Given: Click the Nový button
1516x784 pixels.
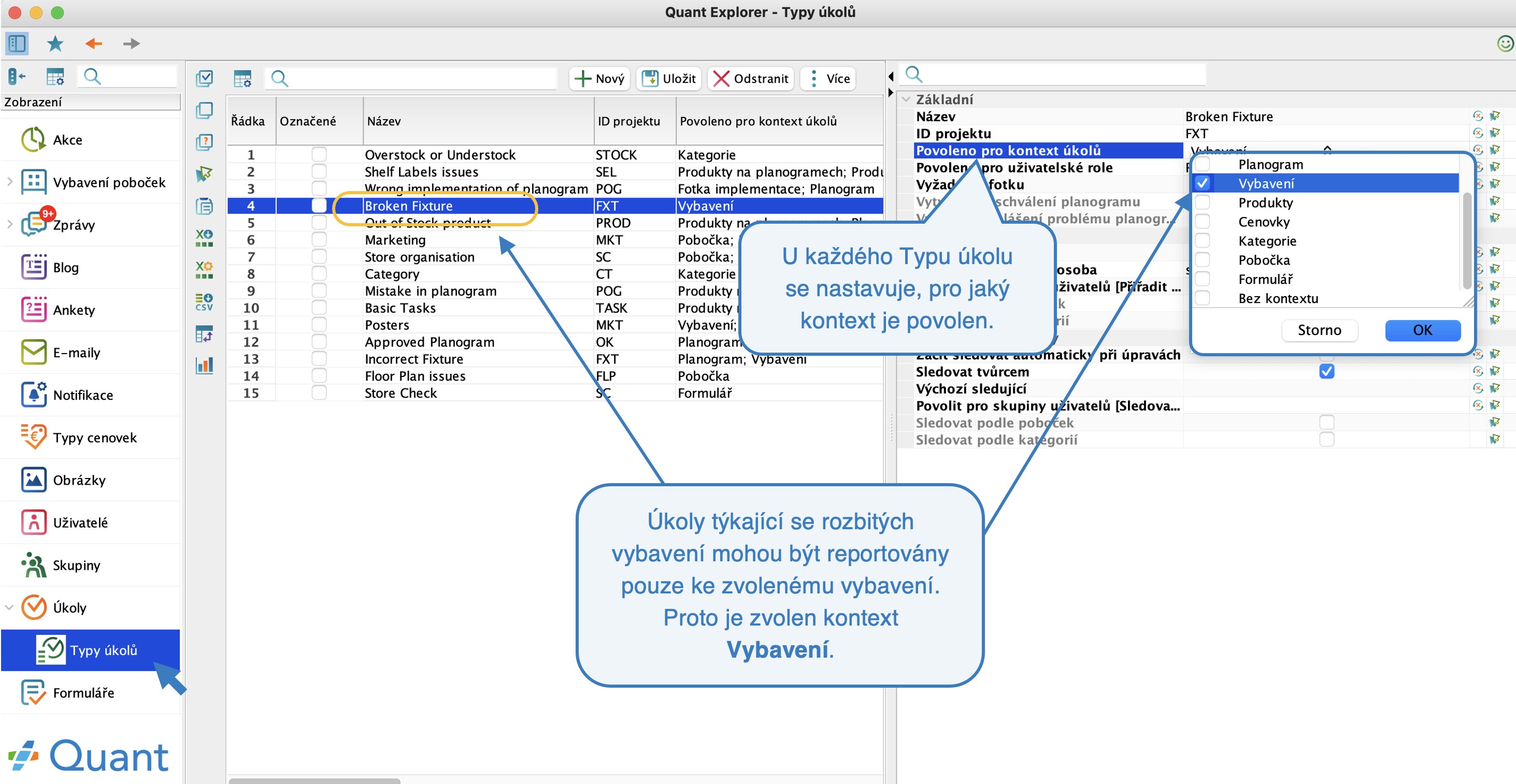Looking at the screenshot, I should click(x=599, y=78).
